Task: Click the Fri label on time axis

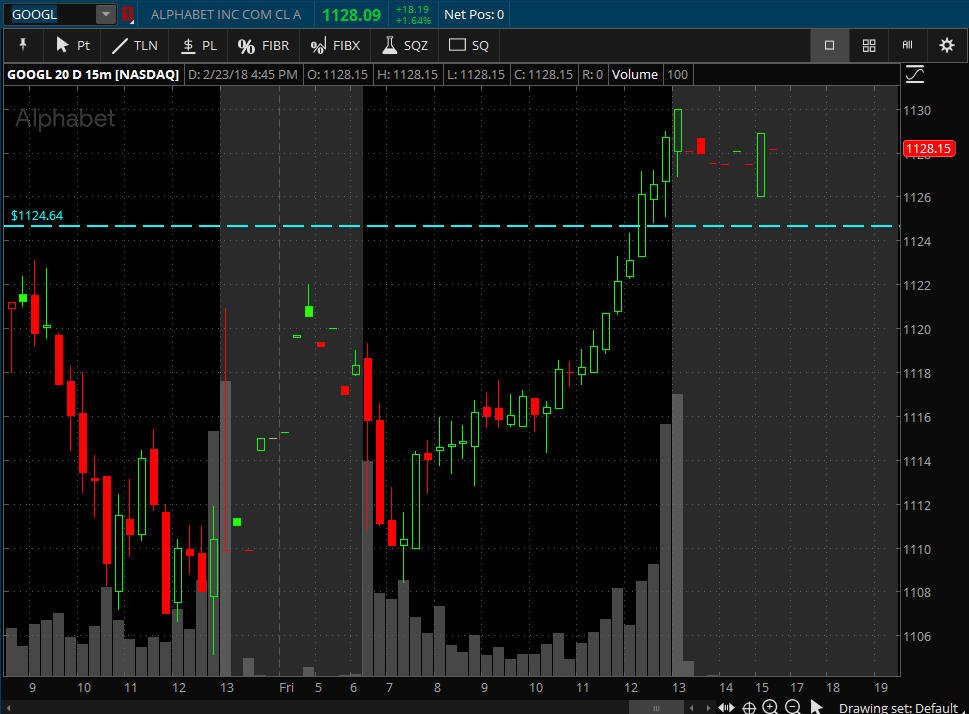Action: coord(286,687)
